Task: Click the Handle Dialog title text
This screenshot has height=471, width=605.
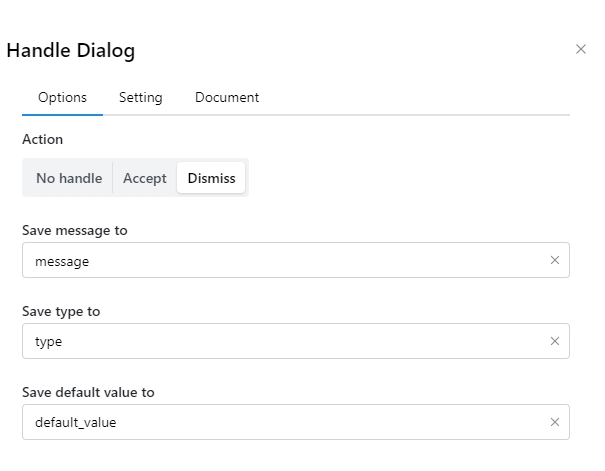Action: click(x=71, y=50)
